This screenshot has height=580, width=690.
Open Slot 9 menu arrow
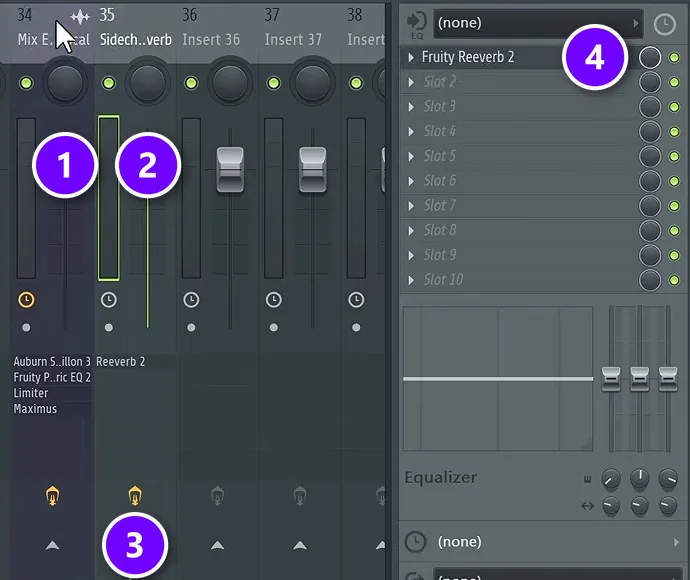coord(411,255)
